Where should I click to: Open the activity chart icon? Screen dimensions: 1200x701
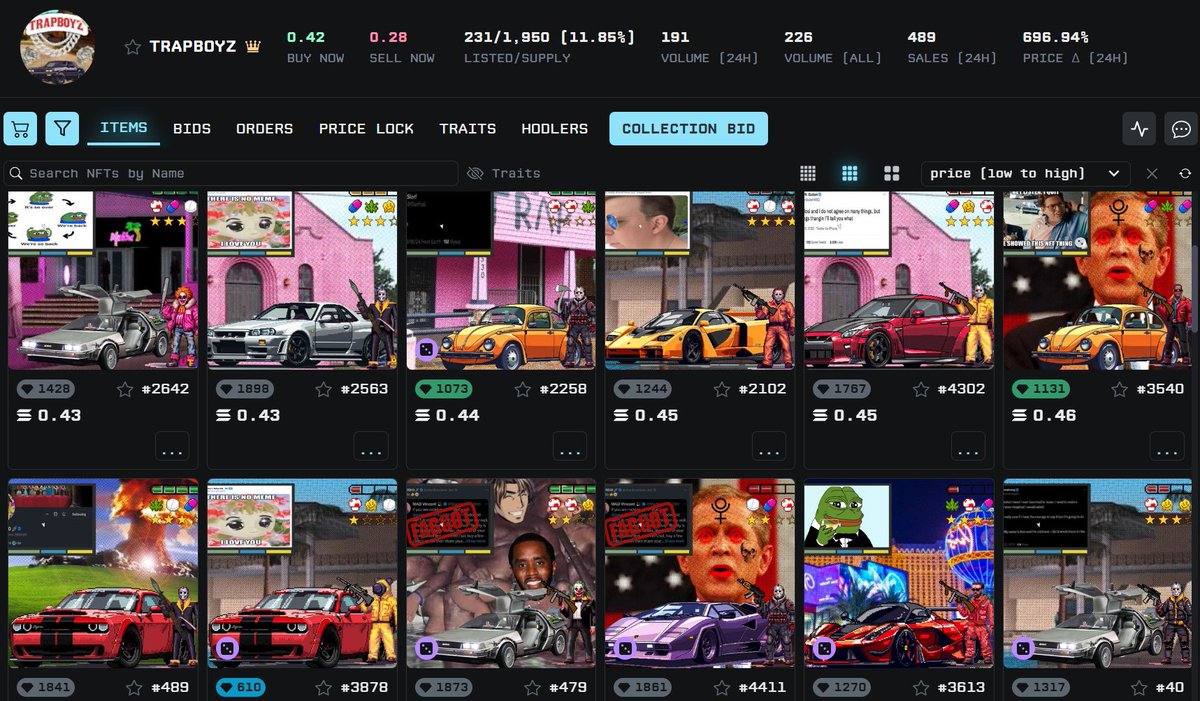click(1140, 129)
